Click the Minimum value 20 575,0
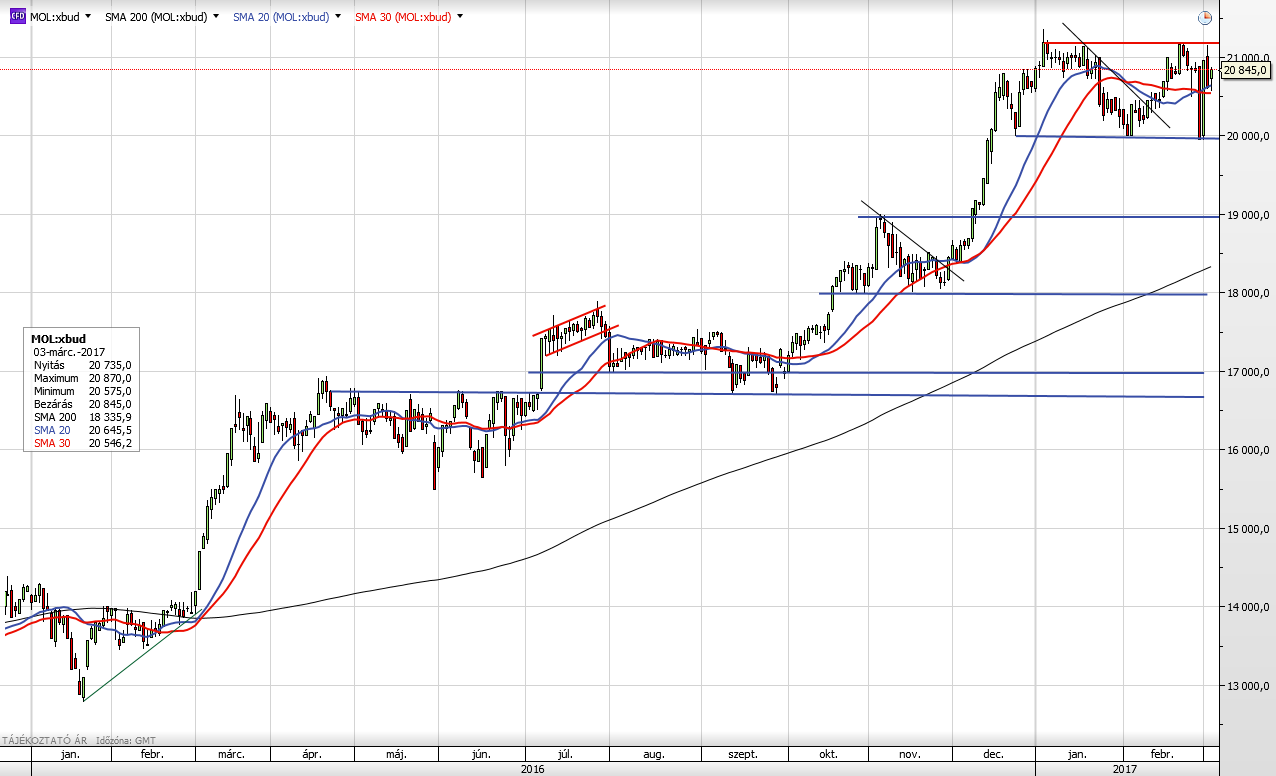Image resolution: width=1276 pixels, height=776 pixels. [x=109, y=392]
